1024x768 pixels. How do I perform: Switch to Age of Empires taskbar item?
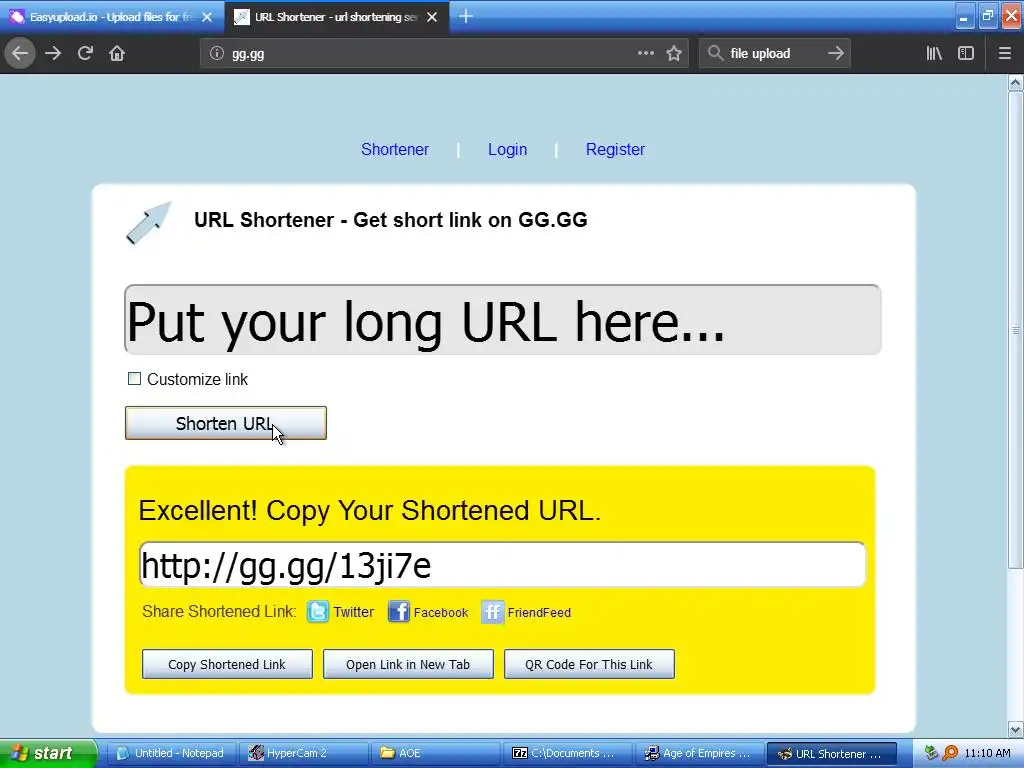[698, 753]
